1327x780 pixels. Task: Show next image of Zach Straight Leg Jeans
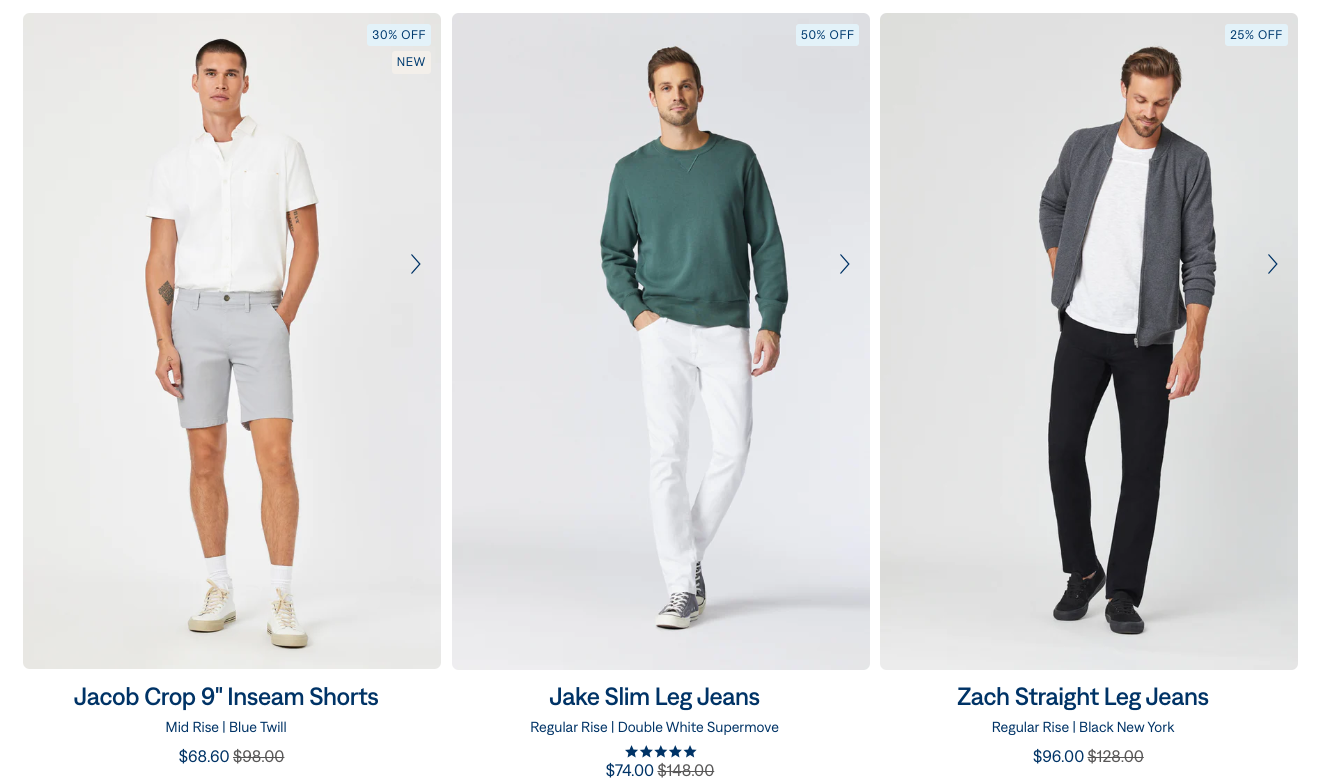[x=1273, y=264]
